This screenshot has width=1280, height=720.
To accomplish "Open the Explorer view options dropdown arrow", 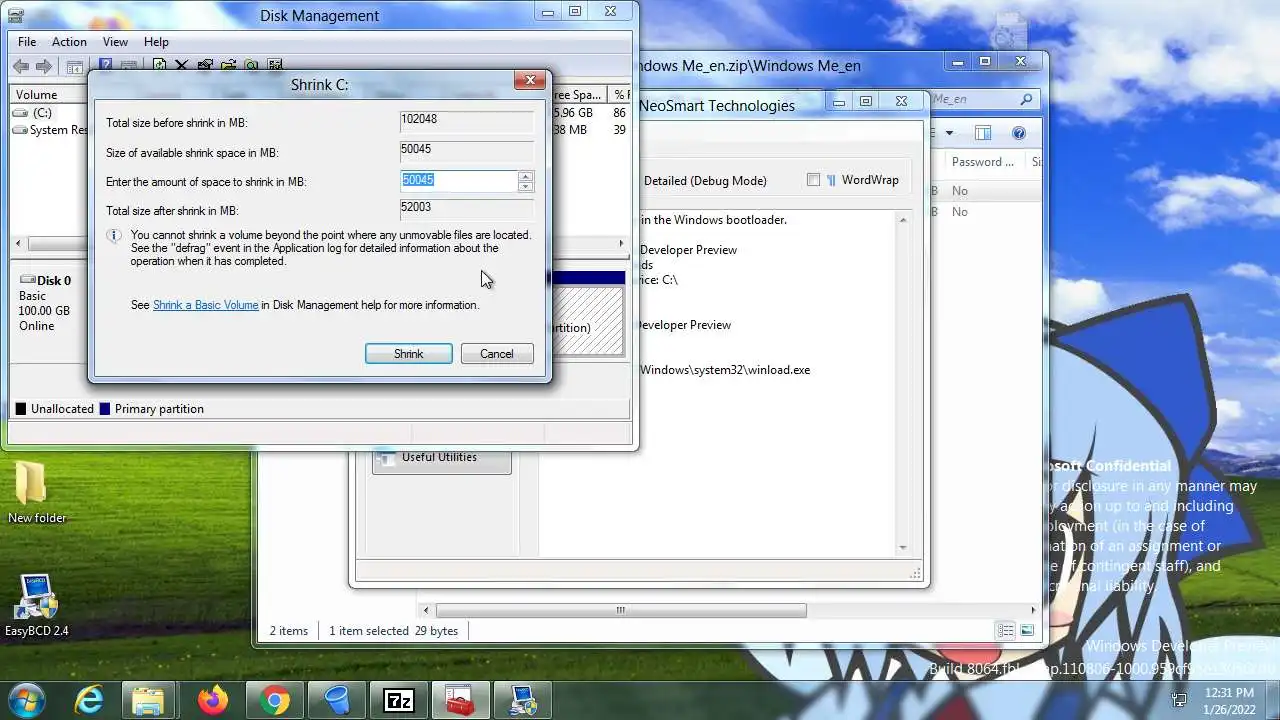I will [949, 133].
